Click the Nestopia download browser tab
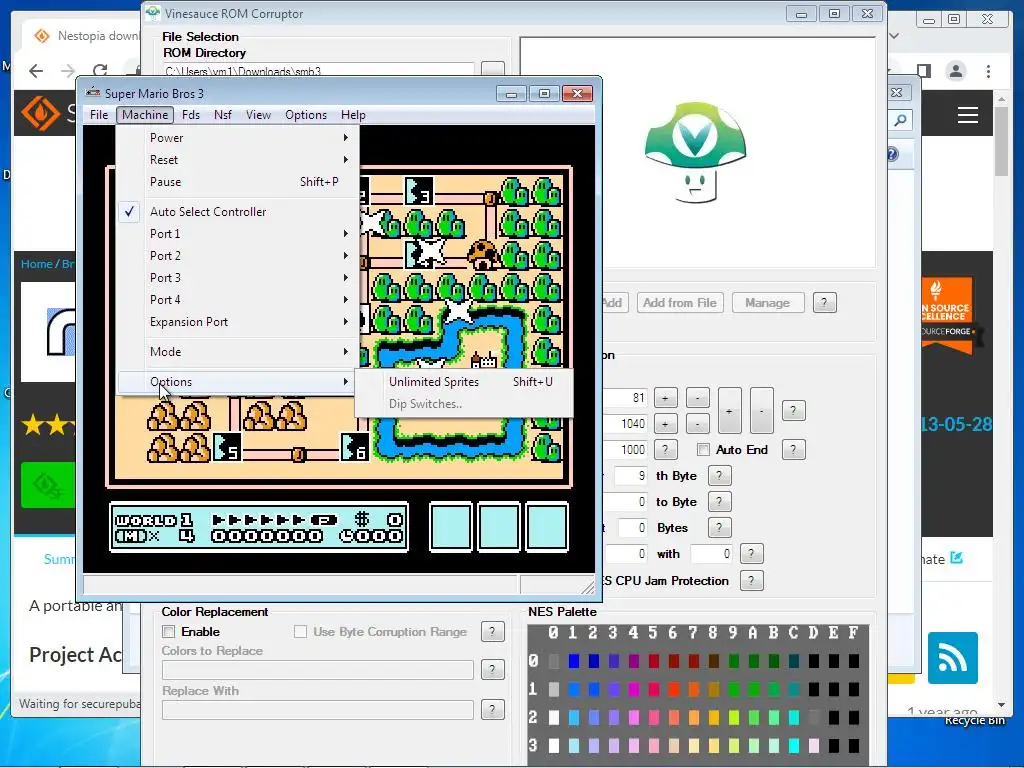Image resolution: width=1024 pixels, height=768 pixels. point(82,36)
